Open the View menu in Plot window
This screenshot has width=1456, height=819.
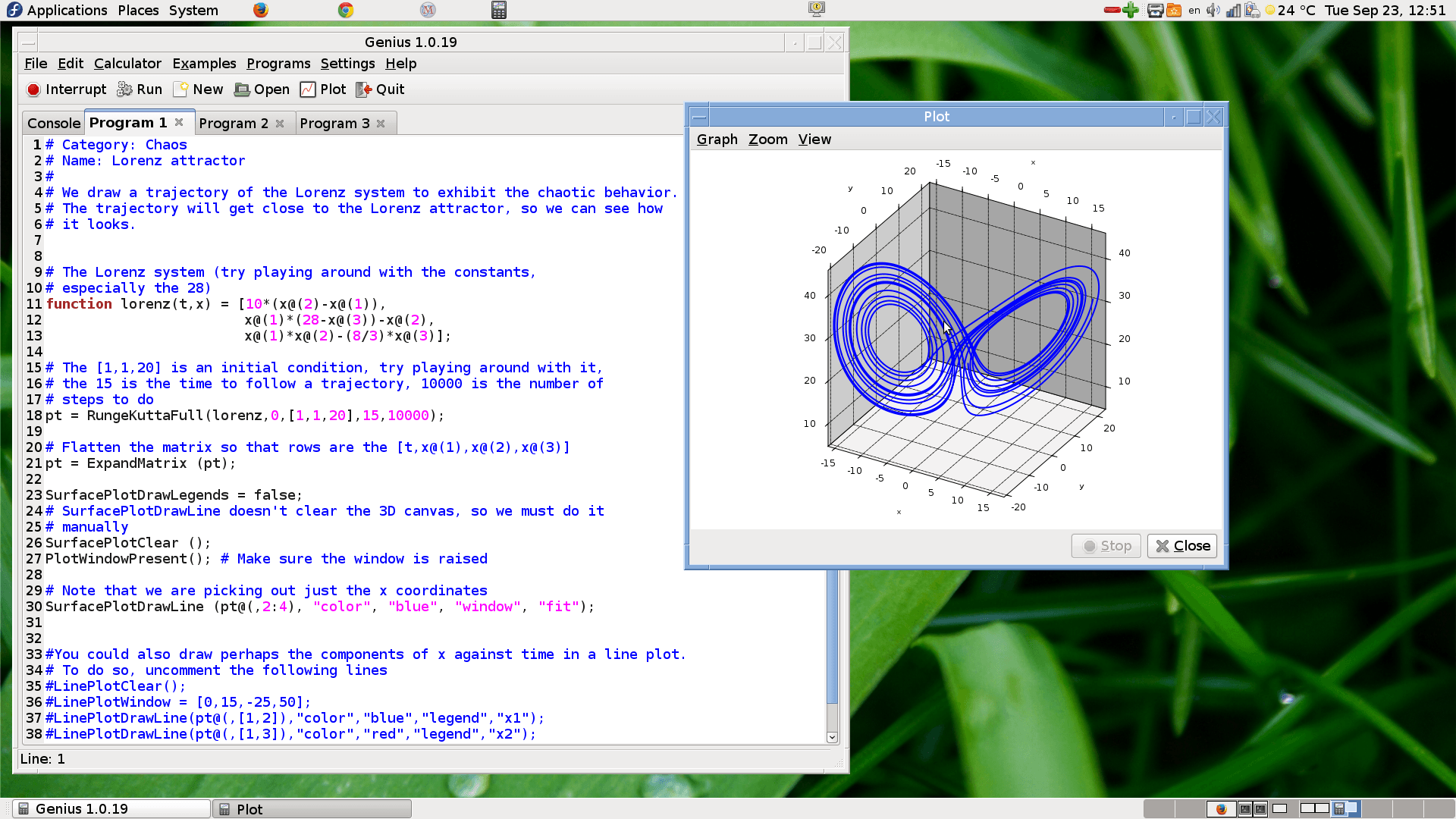814,139
